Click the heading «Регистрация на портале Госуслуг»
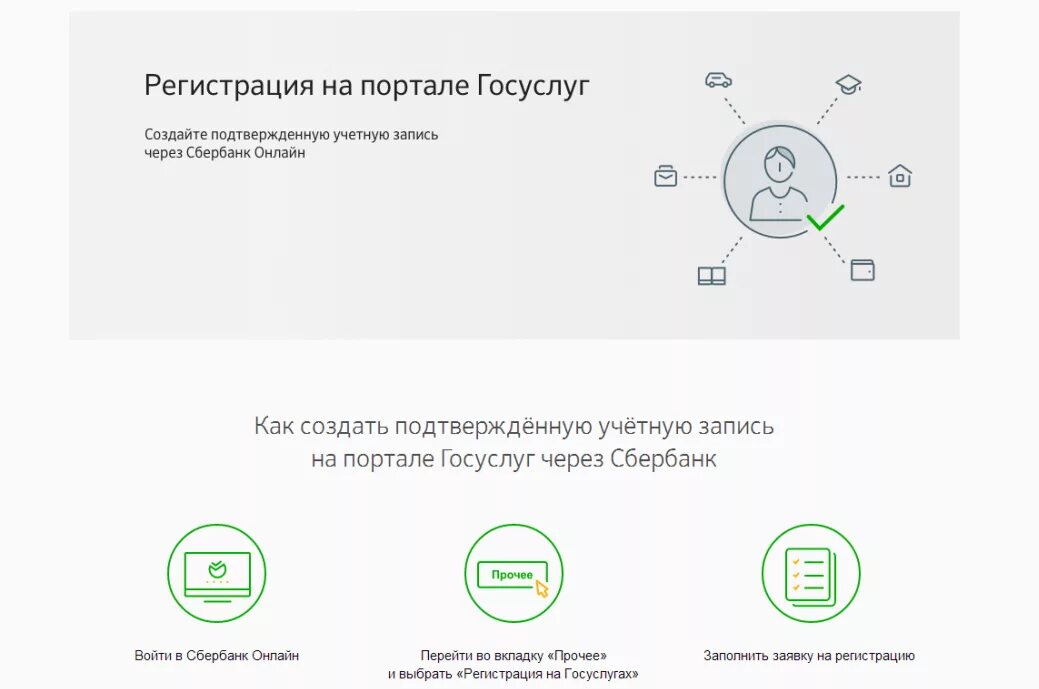1039x689 pixels. coord(366,86)
